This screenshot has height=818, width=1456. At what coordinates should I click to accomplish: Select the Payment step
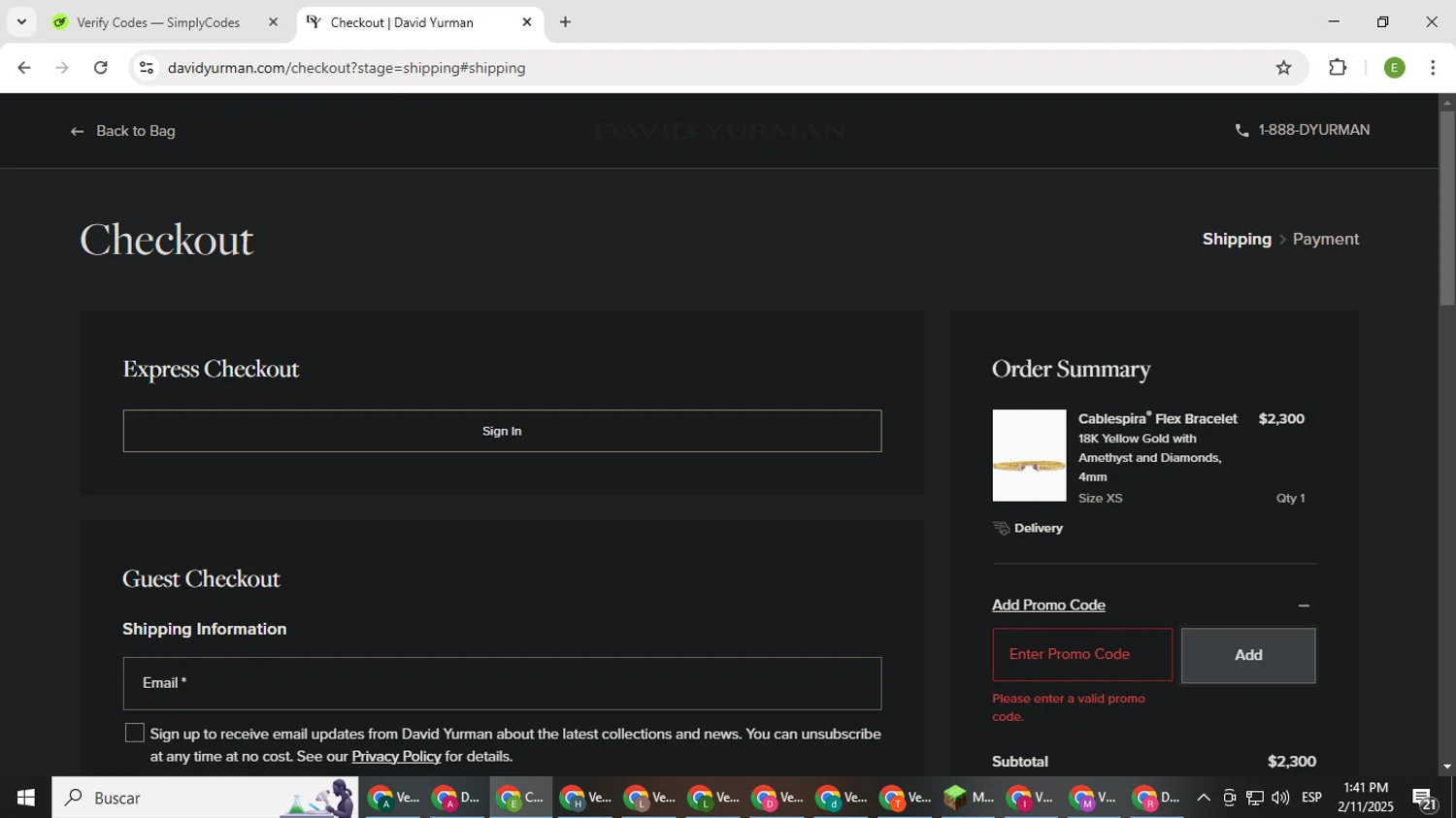point(1326,239)
